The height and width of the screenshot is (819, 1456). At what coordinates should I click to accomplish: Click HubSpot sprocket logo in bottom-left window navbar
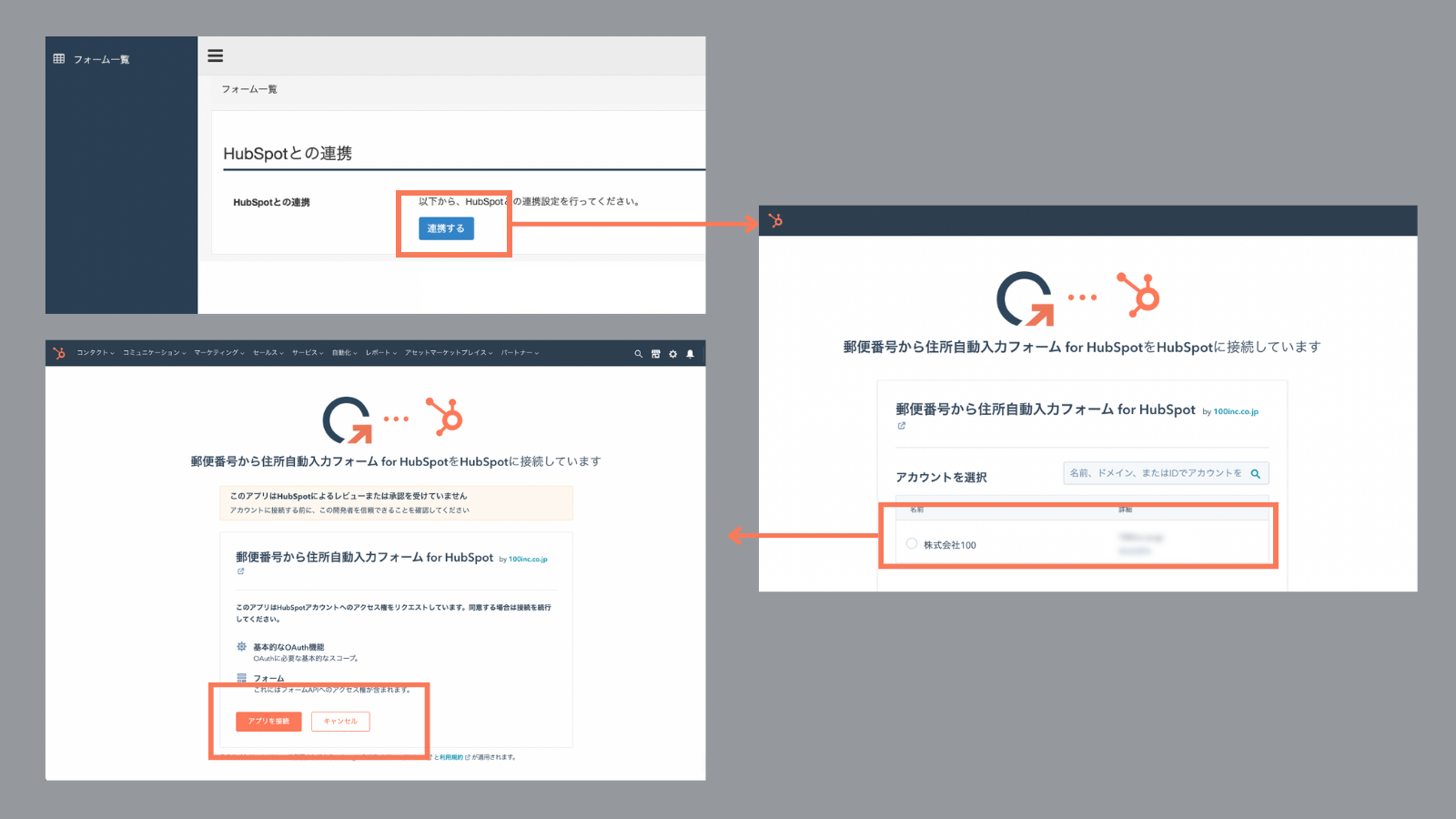click(59, 353)
